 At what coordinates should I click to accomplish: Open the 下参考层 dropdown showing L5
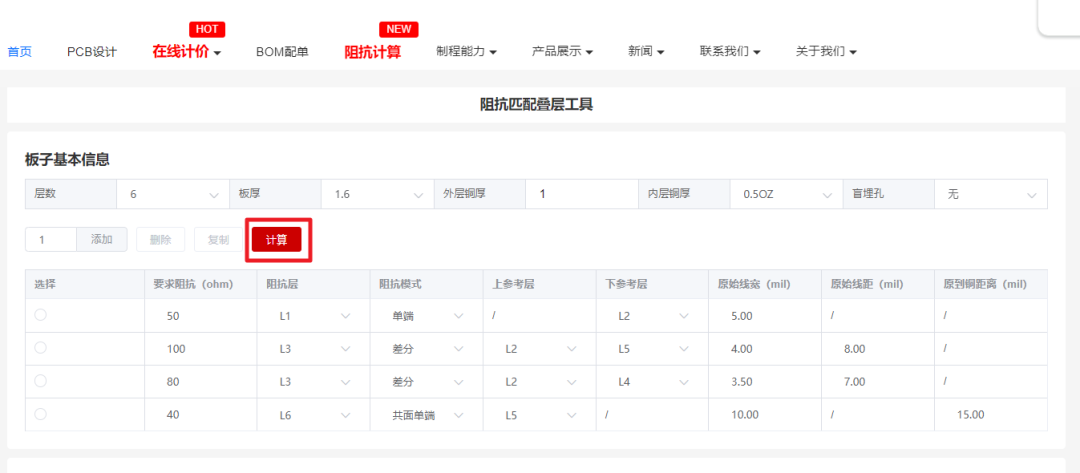(653, 348)
